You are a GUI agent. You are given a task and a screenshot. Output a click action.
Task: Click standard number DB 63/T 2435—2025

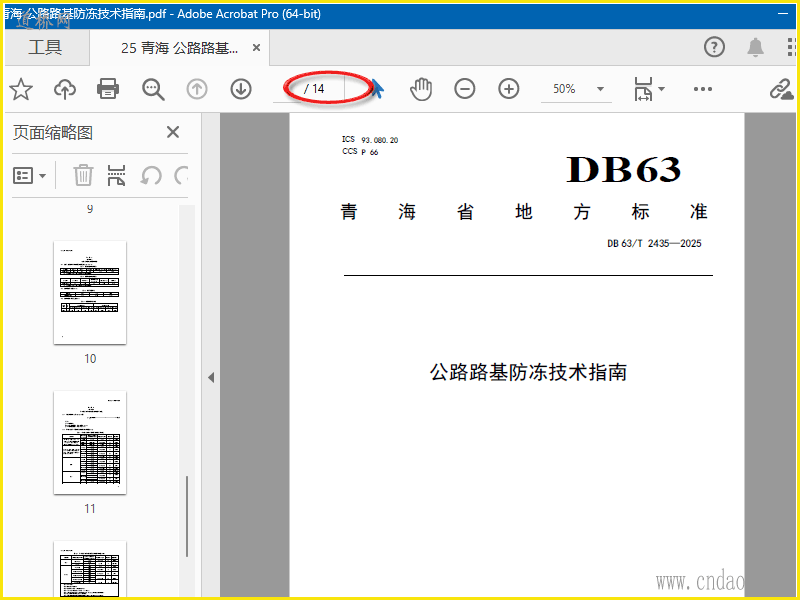click(x=654, y=243)
